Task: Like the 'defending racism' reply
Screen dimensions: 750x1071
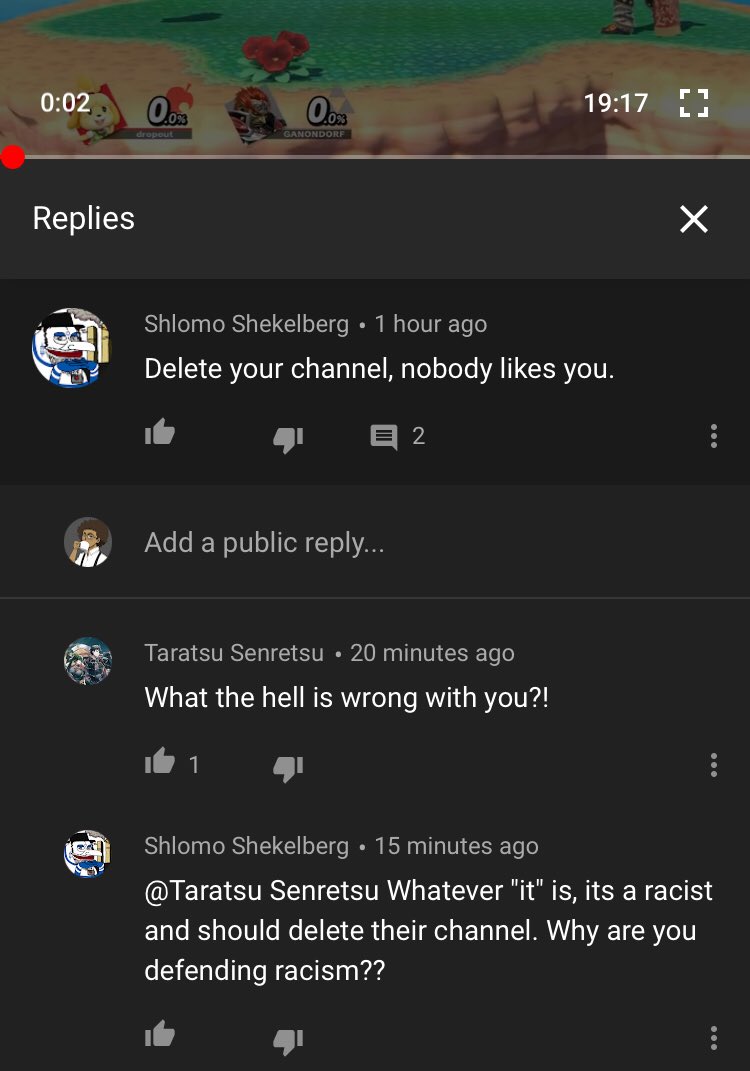Action: coord(160,1034)
